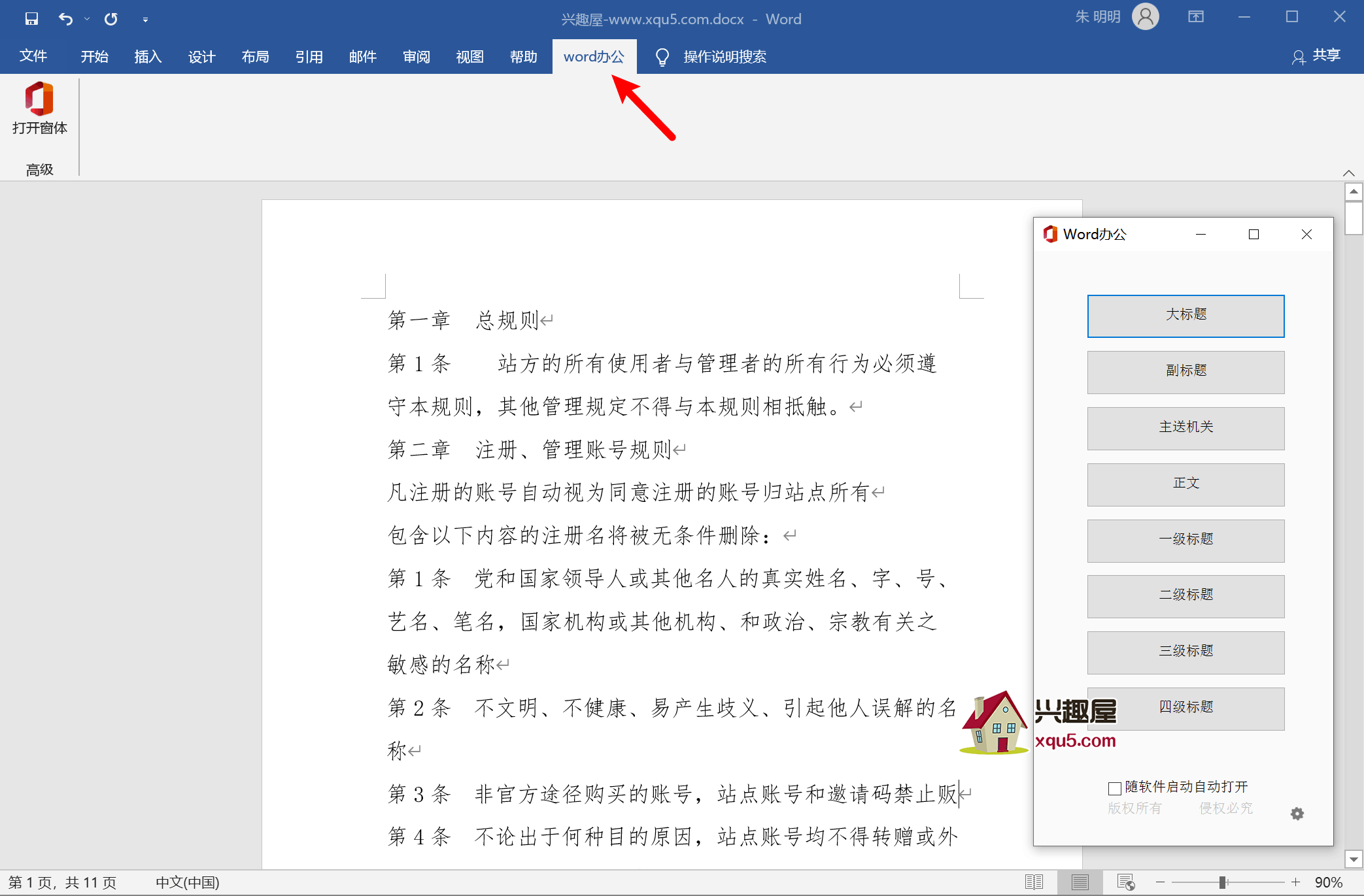Apply 二级标题 heading style
Image resolution: width=1364 pixels, height=896 pixels.
[x=1185, y=597]
